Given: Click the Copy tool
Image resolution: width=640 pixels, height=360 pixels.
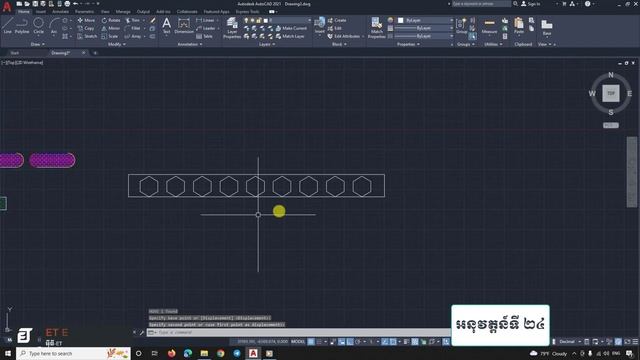Looking at the screenshot, I should (x=86, y=28).
